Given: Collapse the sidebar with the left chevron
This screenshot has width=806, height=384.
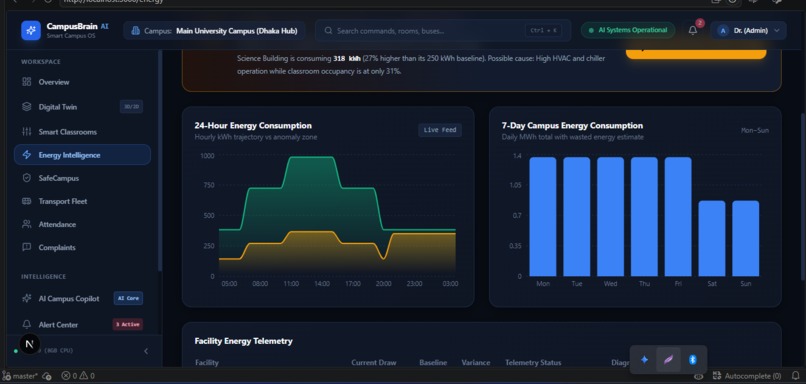Looking at the screenshot, I should coord(146,351).
